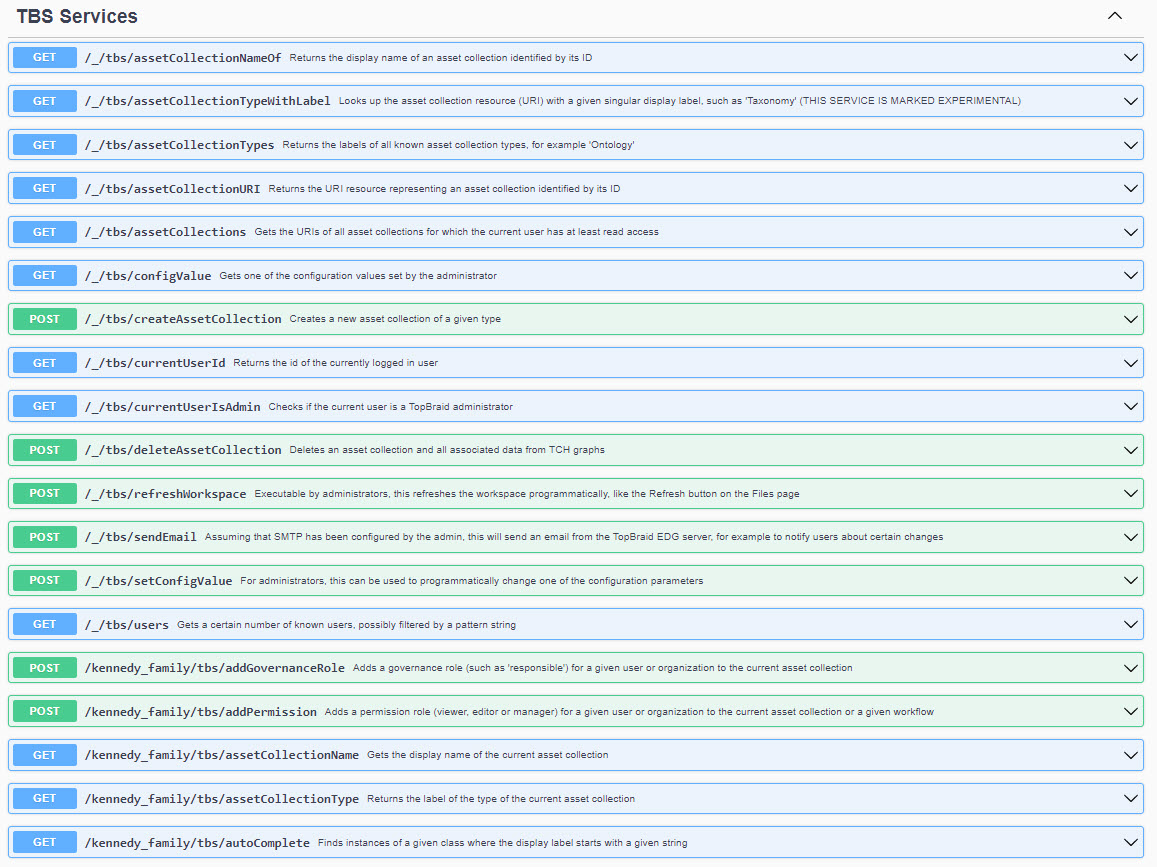
Task: Expand the assetCollections row chevron
Action: point(1131,232)
